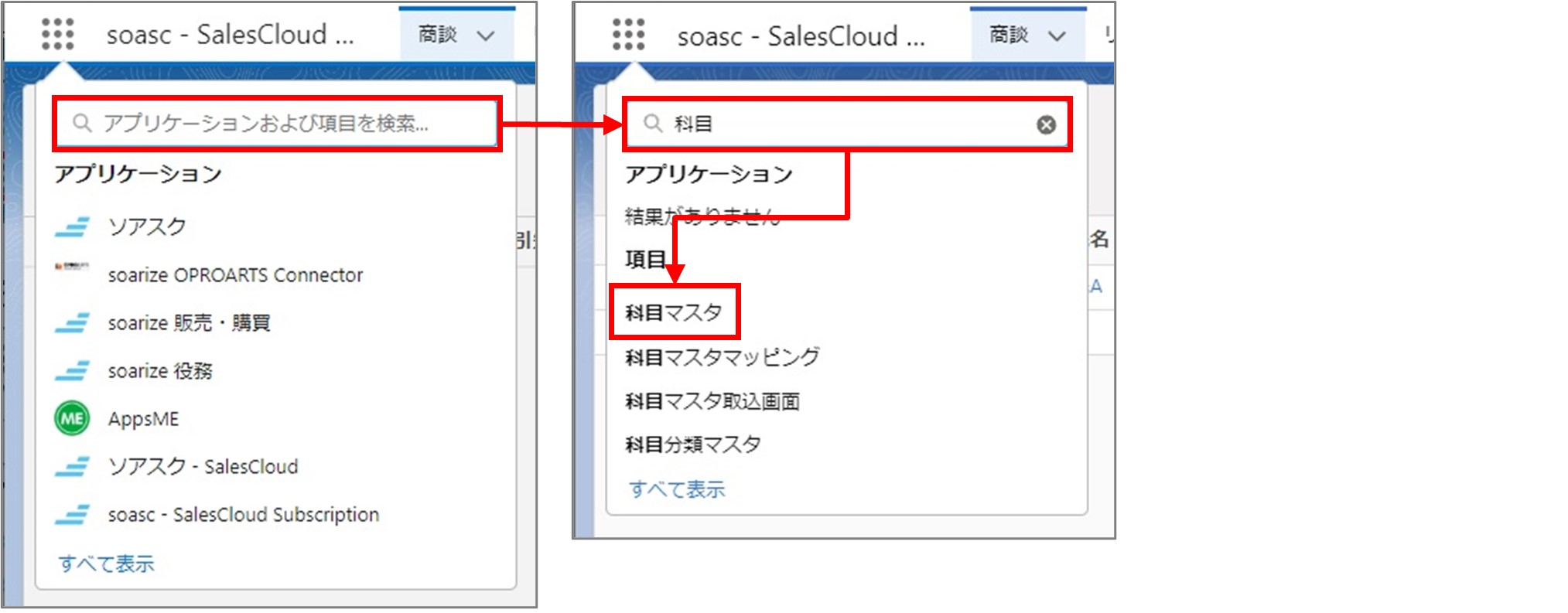Open ソアスク - SalesCloud application
The image size is (1568, 613).
pos(203,467)
